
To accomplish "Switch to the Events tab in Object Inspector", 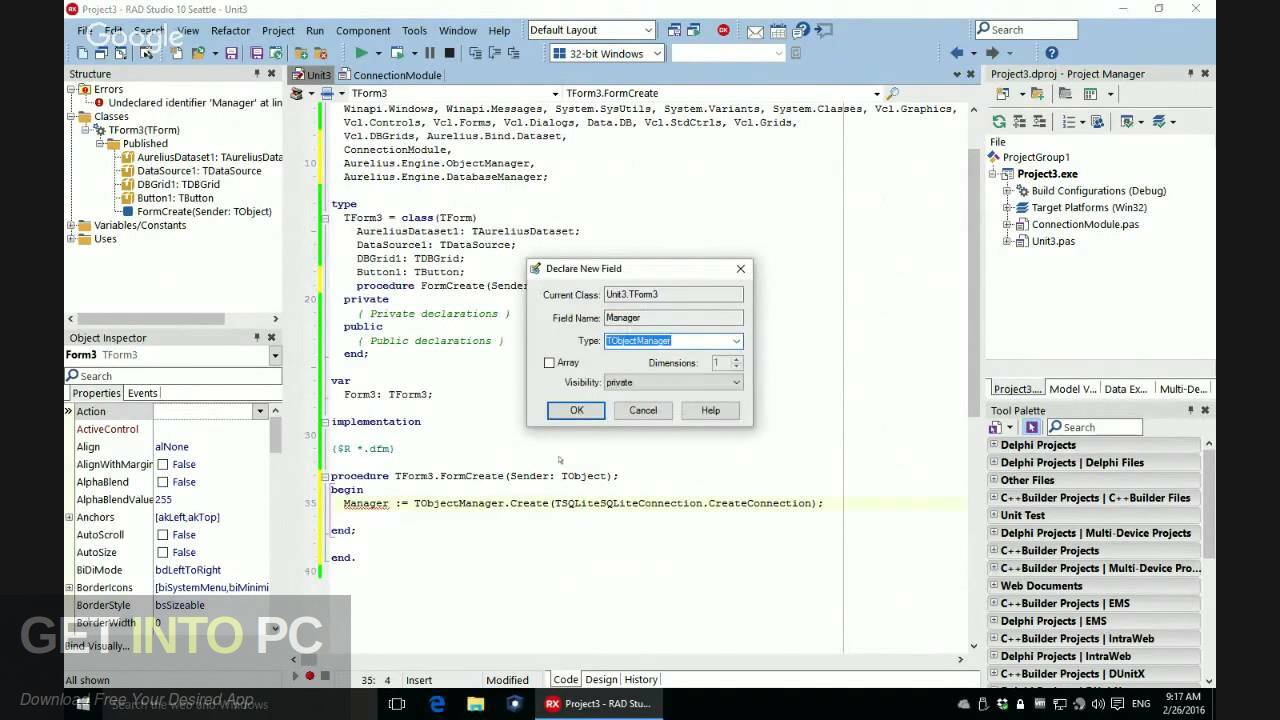I will [x=142, y=393].
